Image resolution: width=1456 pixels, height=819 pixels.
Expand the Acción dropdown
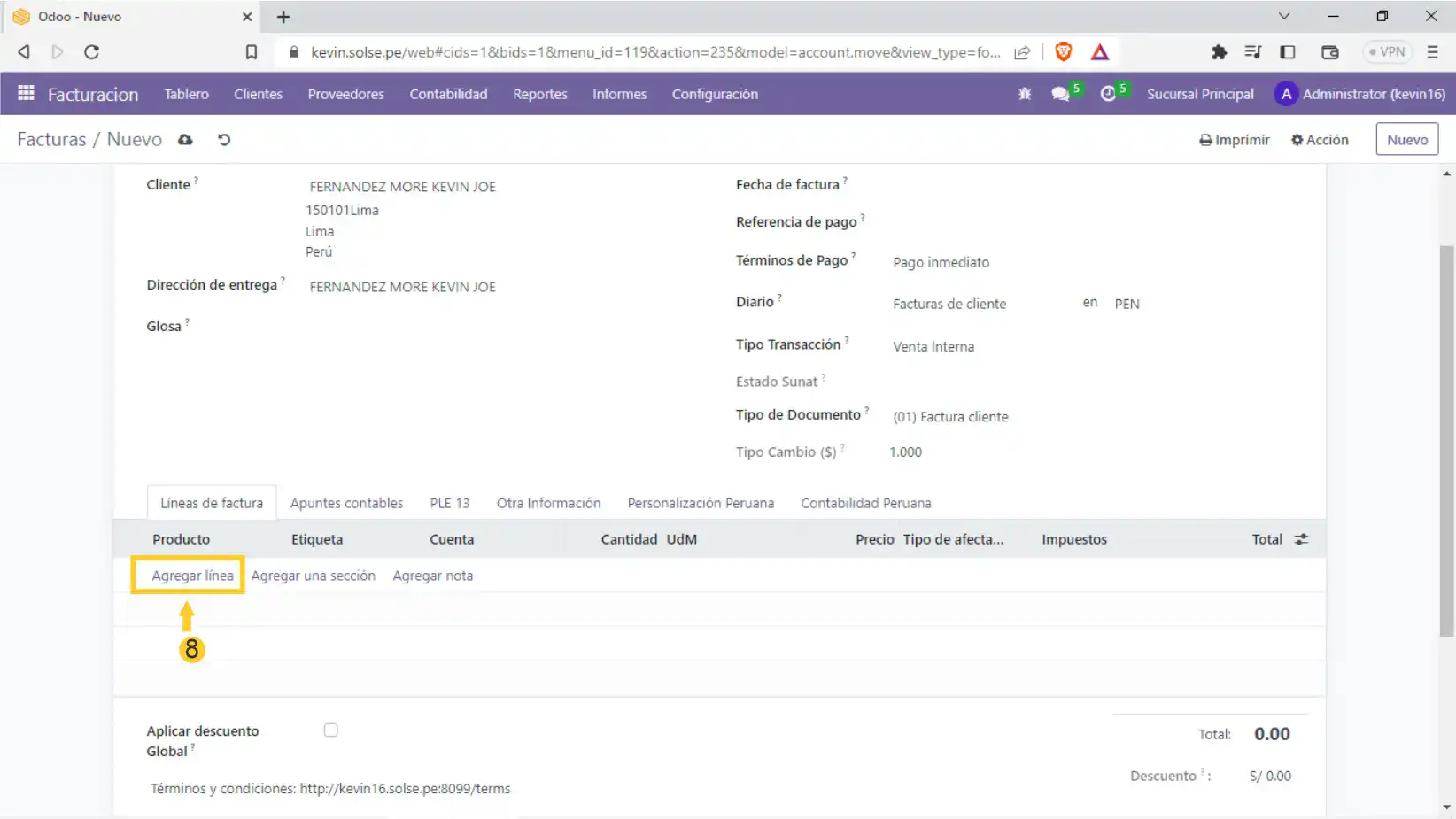point(1320,140)
